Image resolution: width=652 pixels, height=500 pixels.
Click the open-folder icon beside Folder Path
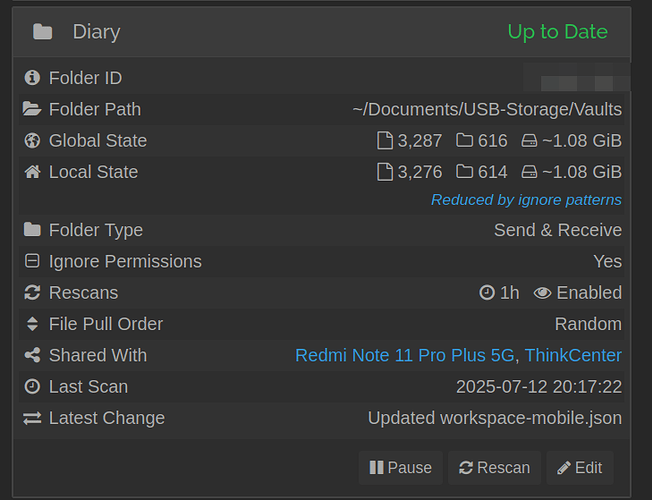32,109
